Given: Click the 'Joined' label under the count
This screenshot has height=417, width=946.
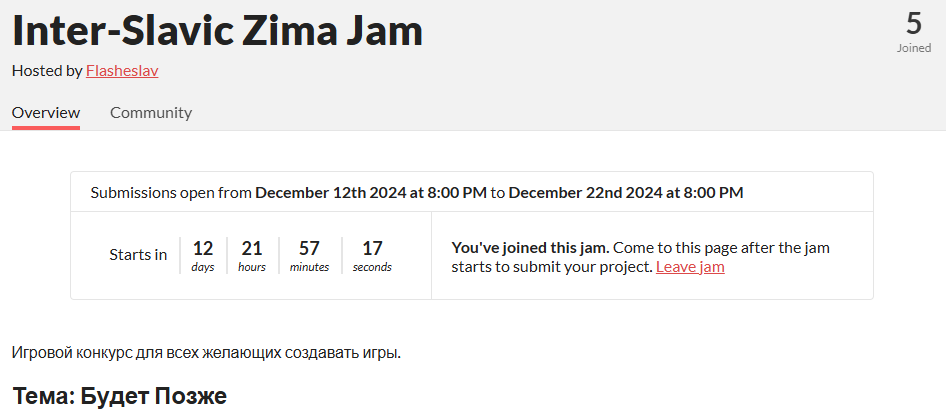Looking at the screenshot, I should (x=914, y=47).
